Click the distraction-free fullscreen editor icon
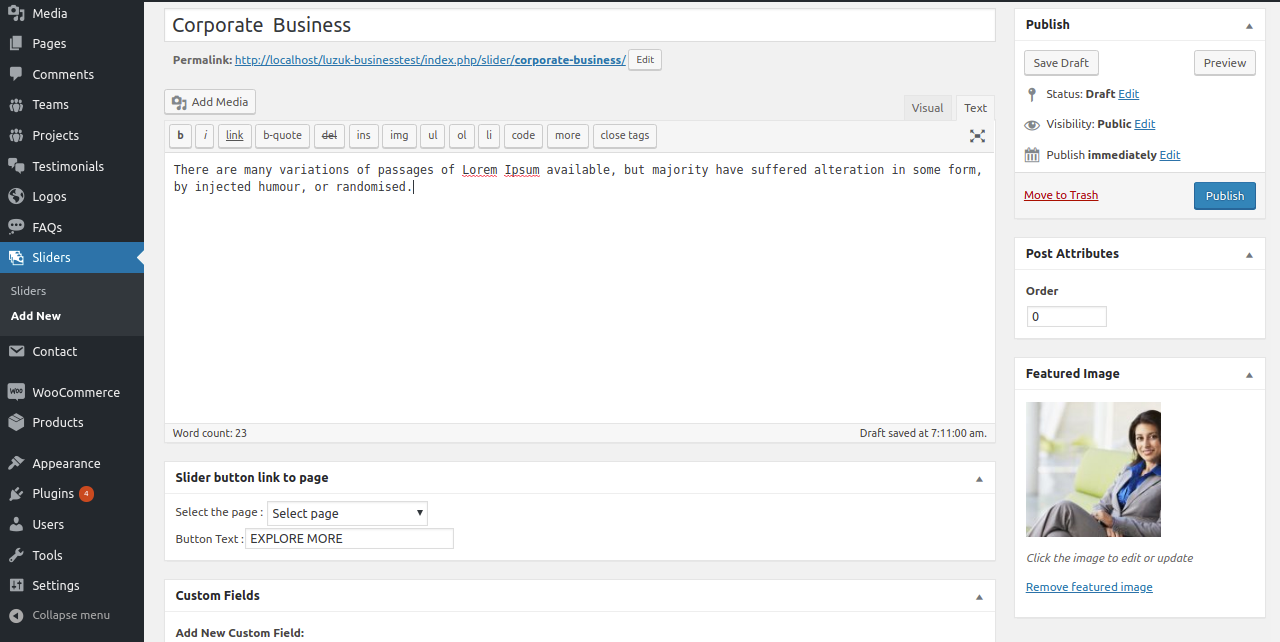 click(977, 136)
